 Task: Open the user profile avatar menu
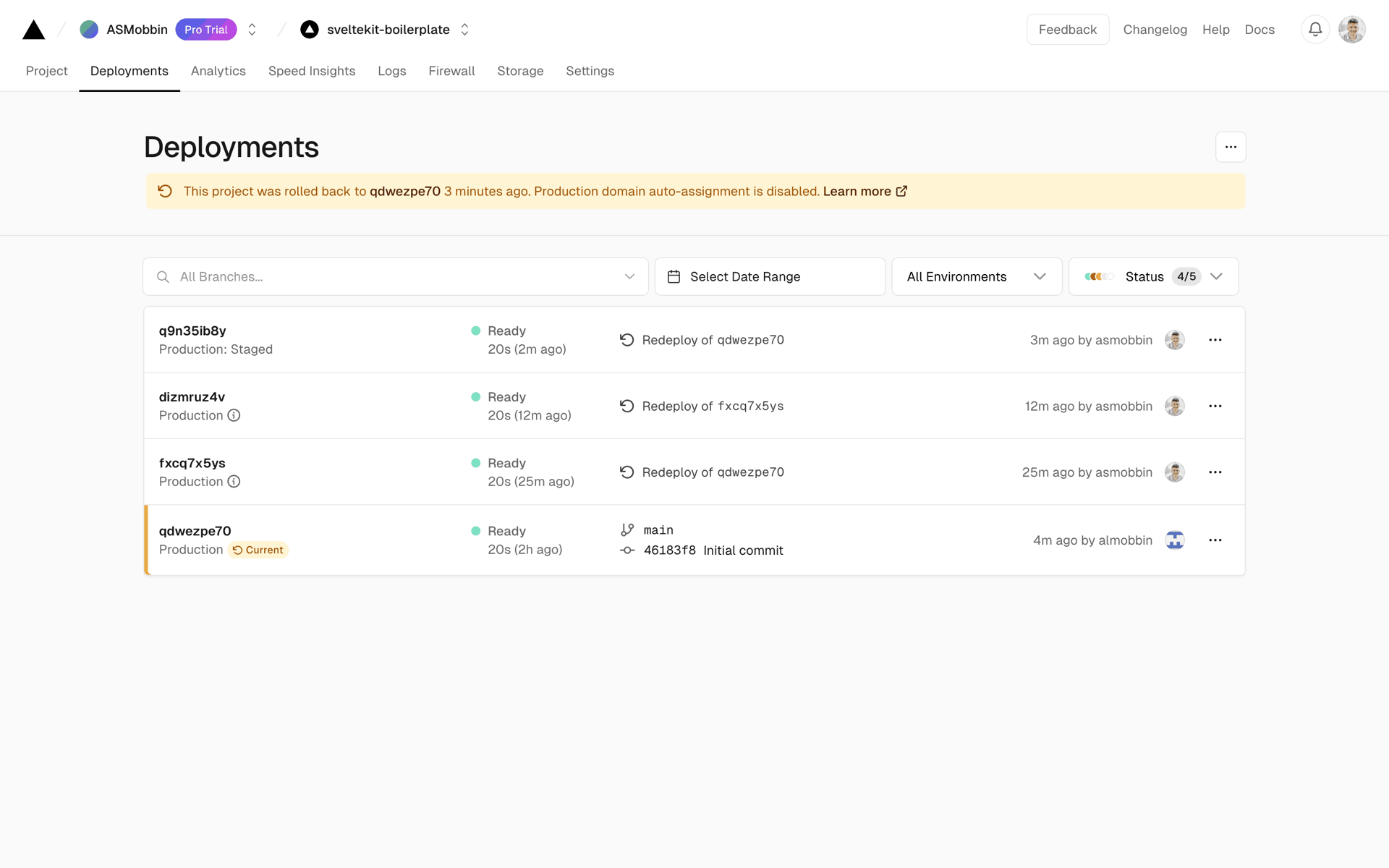pos(1351,30)
